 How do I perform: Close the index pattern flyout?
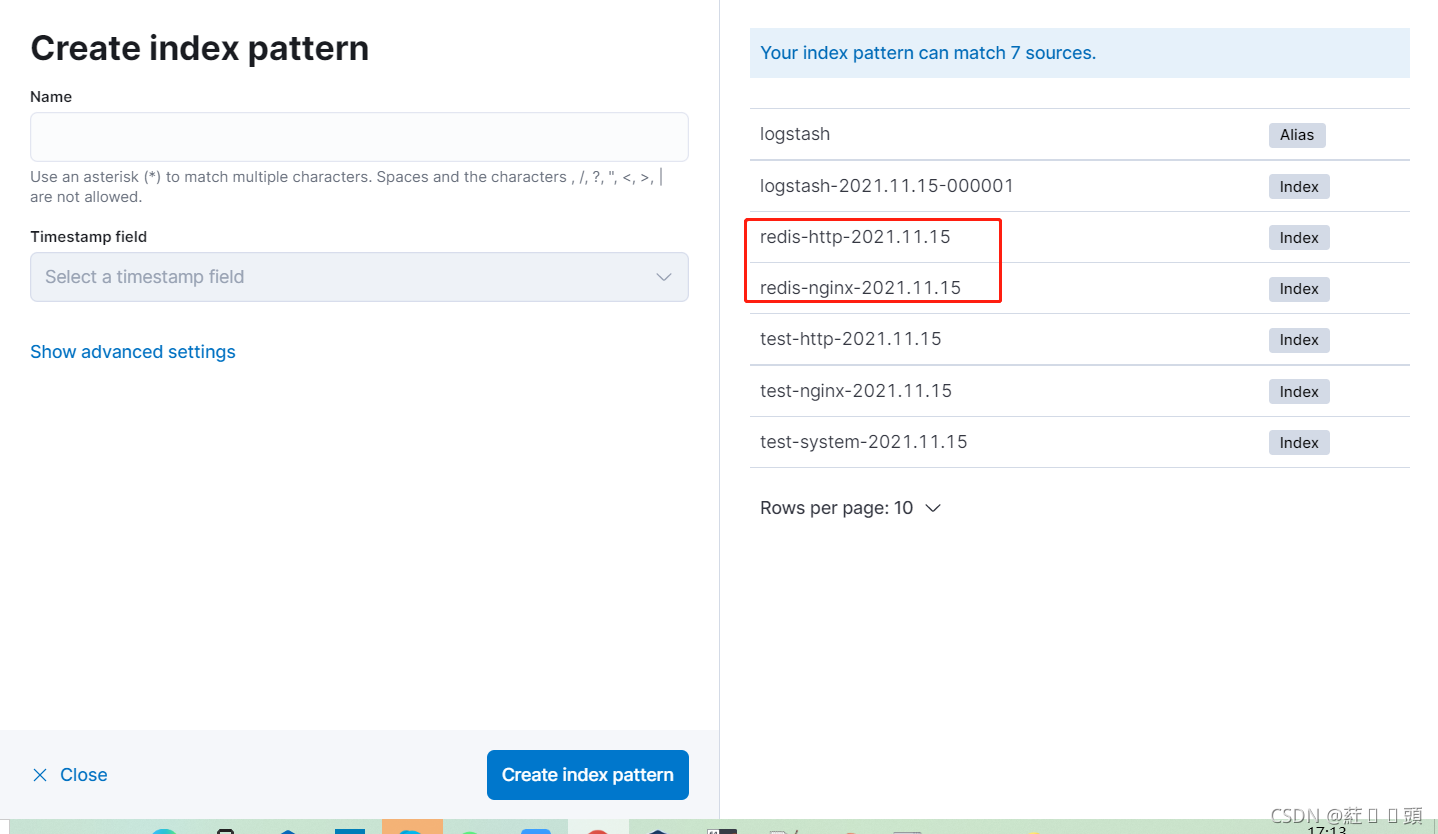pyautogui.click(x=69, y=775)
